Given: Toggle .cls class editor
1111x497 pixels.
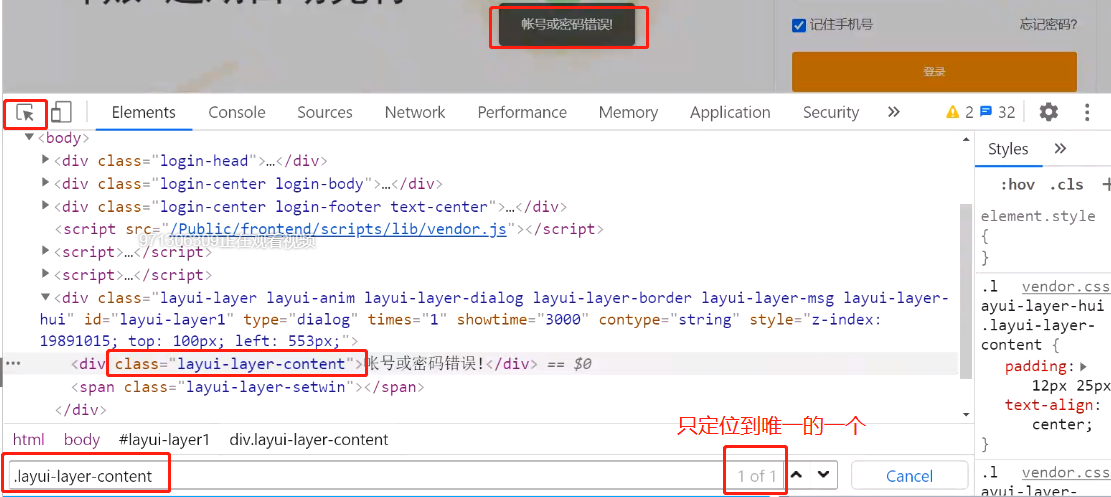Looking at the screenshot, I should pos(1066,184).
